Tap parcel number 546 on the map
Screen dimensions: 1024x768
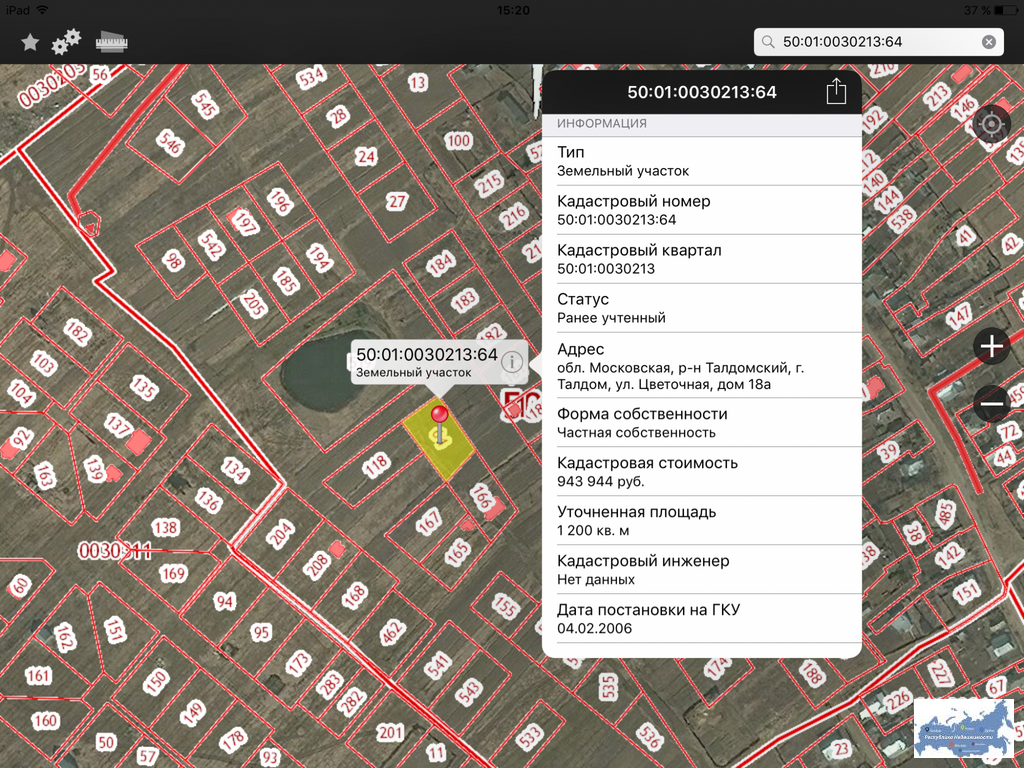170,142
